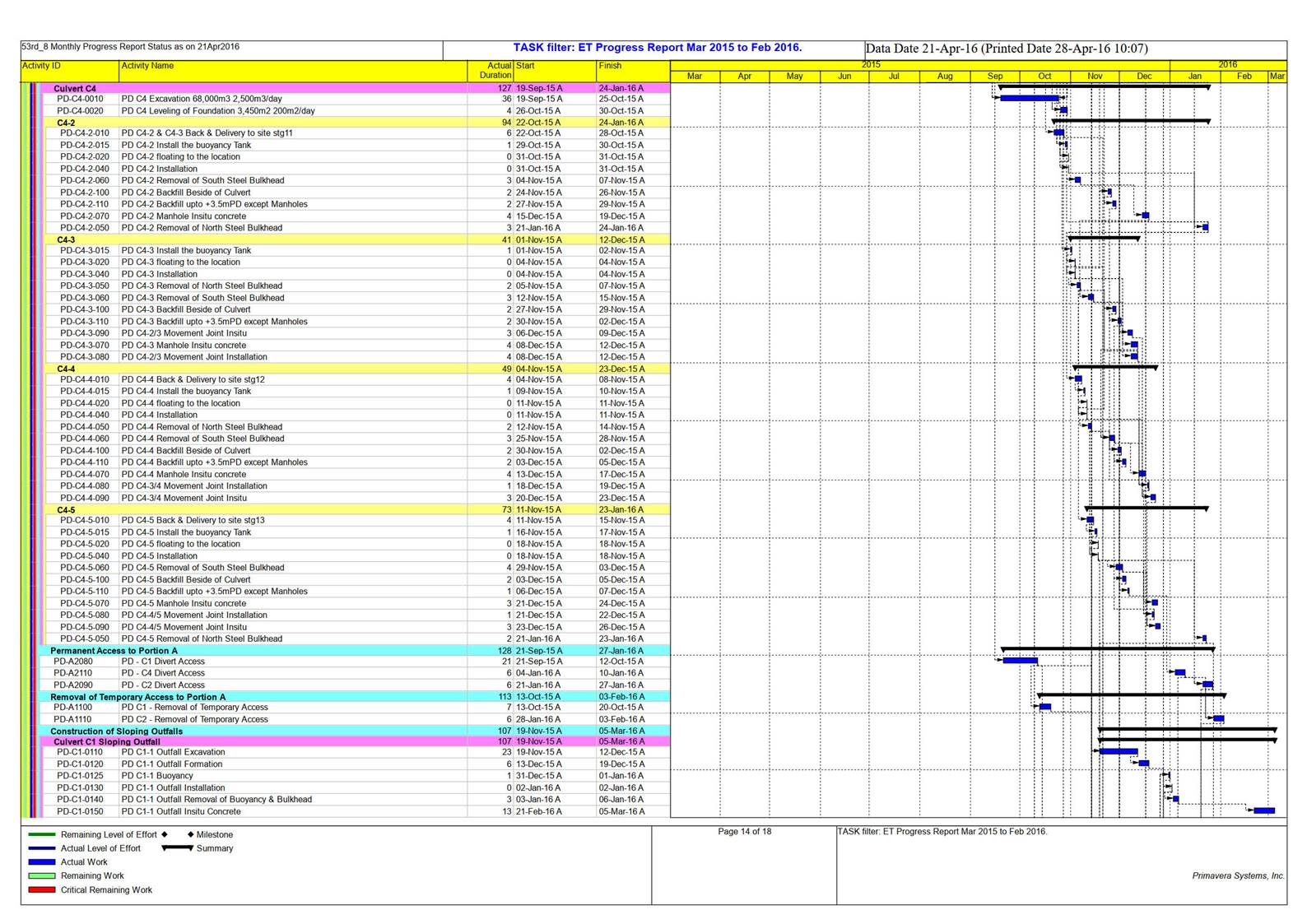Select Removal of Temporary Access to Portion A group
1307x924 pixels.
(x=352, y=697)
